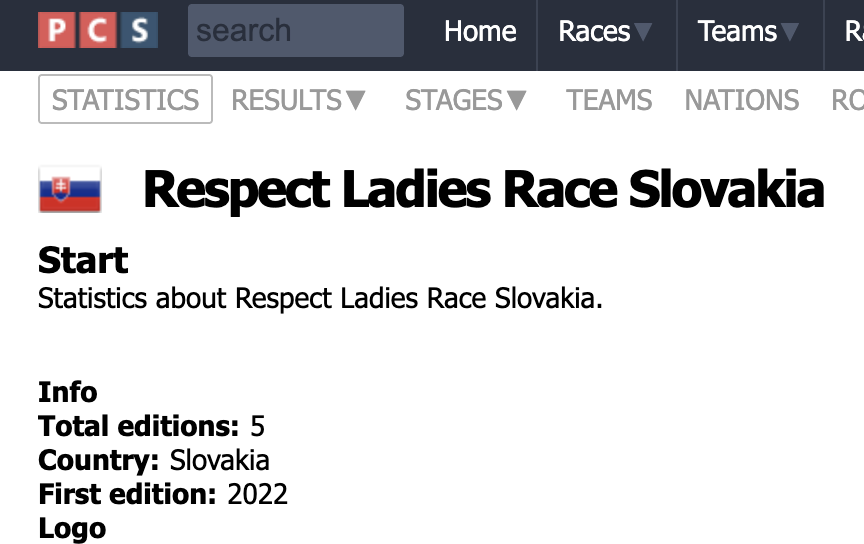Open the RESULTS tab
Viewport: 864px width, 544px height.
click(x=287, y=100)
